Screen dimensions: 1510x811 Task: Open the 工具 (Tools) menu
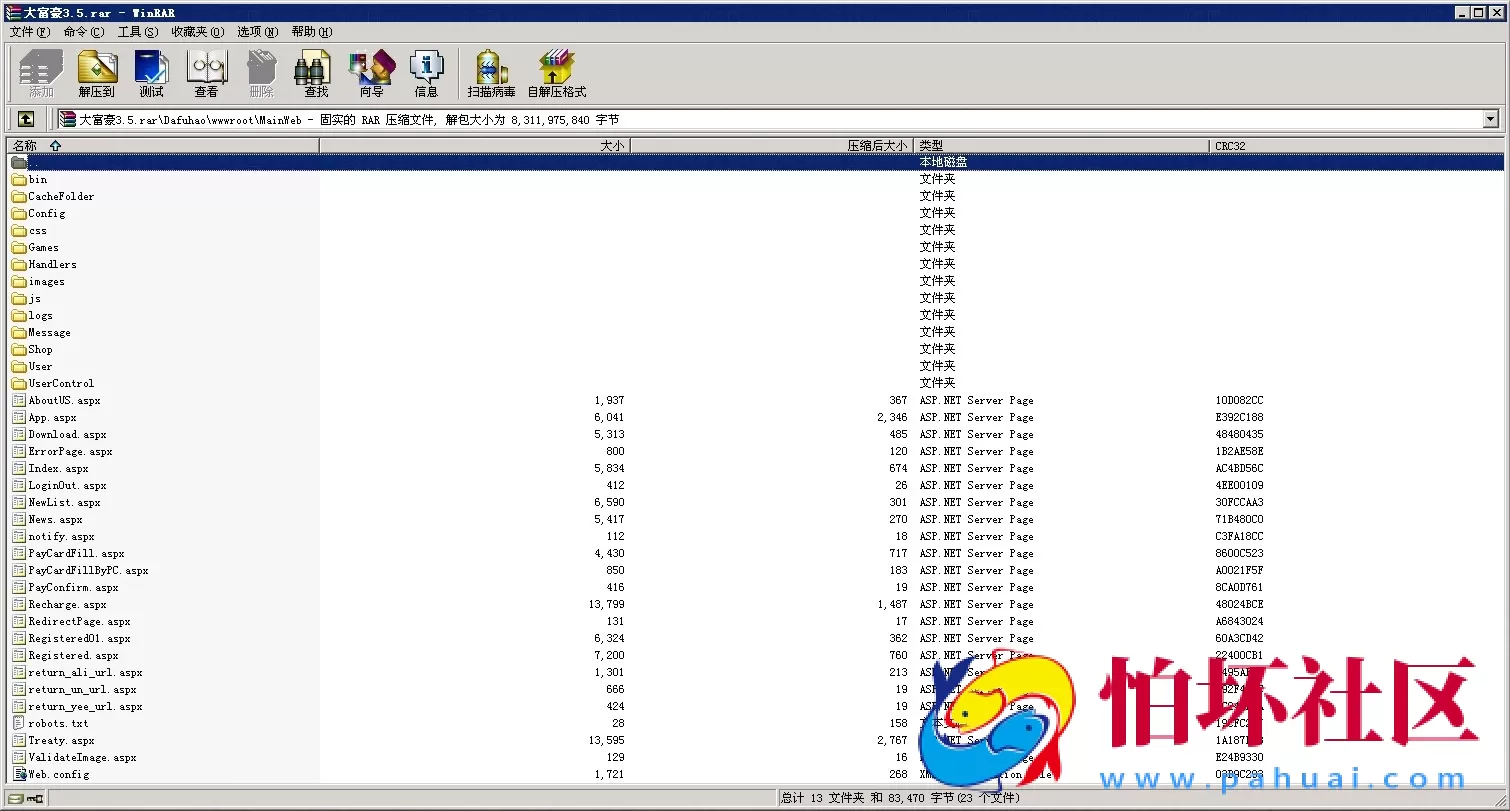(137, 32)
